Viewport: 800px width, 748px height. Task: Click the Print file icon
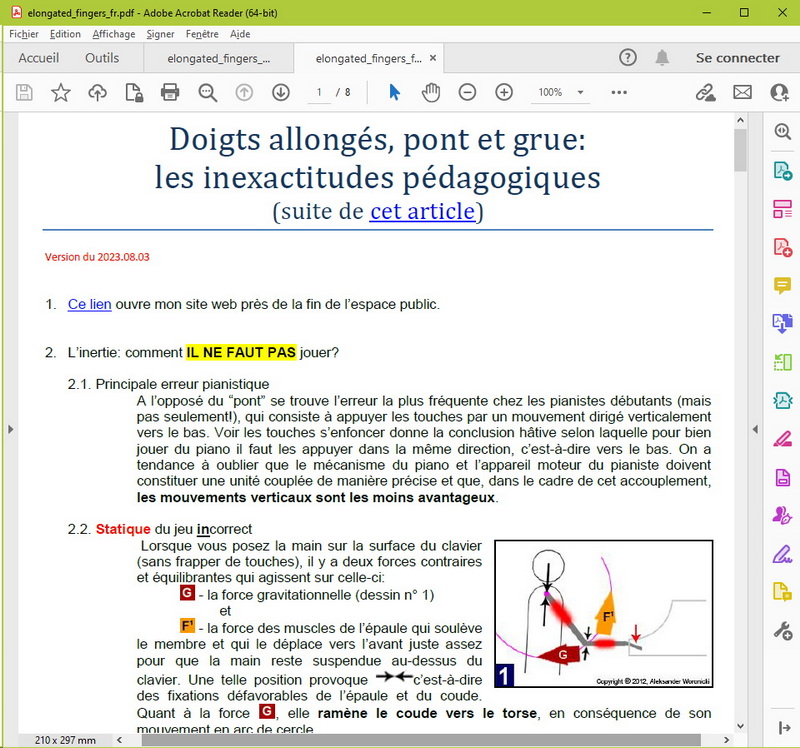pyautogui.click(x=170, y=92)
